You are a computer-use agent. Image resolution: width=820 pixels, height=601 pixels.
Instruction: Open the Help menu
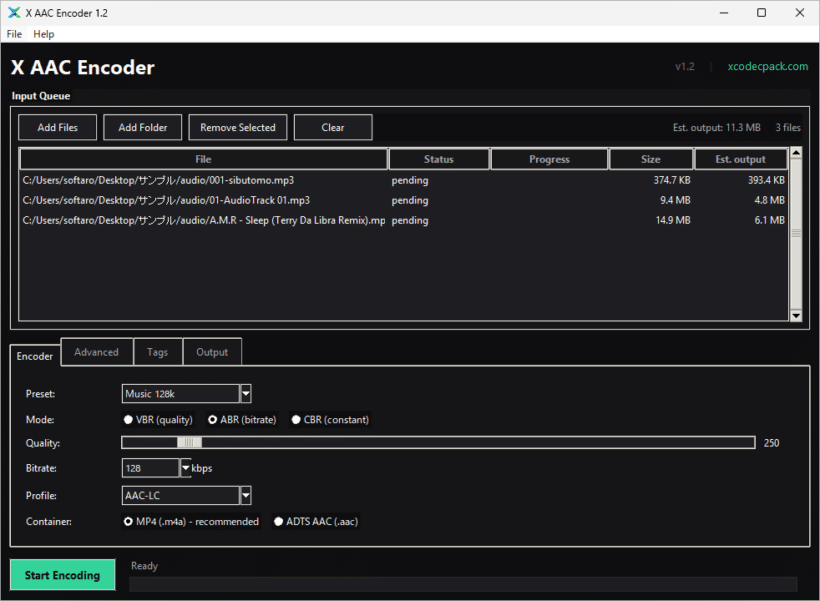click(x=43, y=34)
